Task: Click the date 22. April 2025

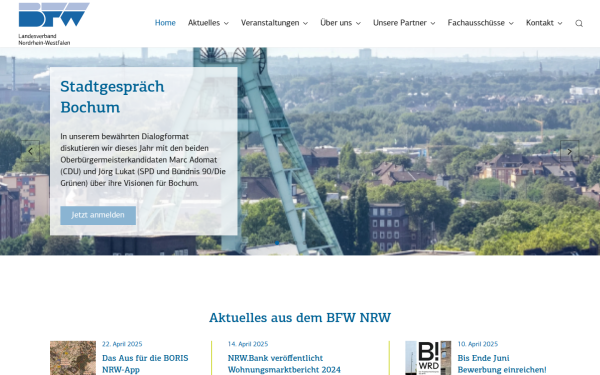Action: point(122,344)
